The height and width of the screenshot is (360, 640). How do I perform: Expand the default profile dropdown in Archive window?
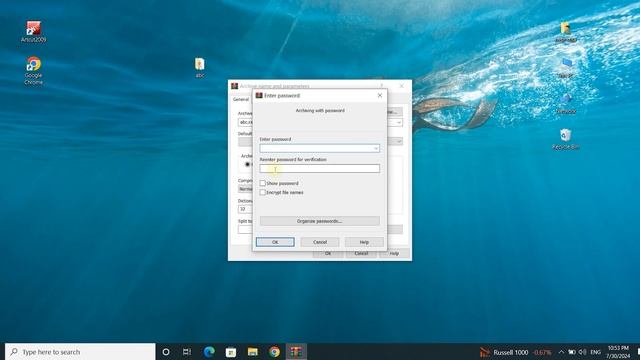click(399, 141)
